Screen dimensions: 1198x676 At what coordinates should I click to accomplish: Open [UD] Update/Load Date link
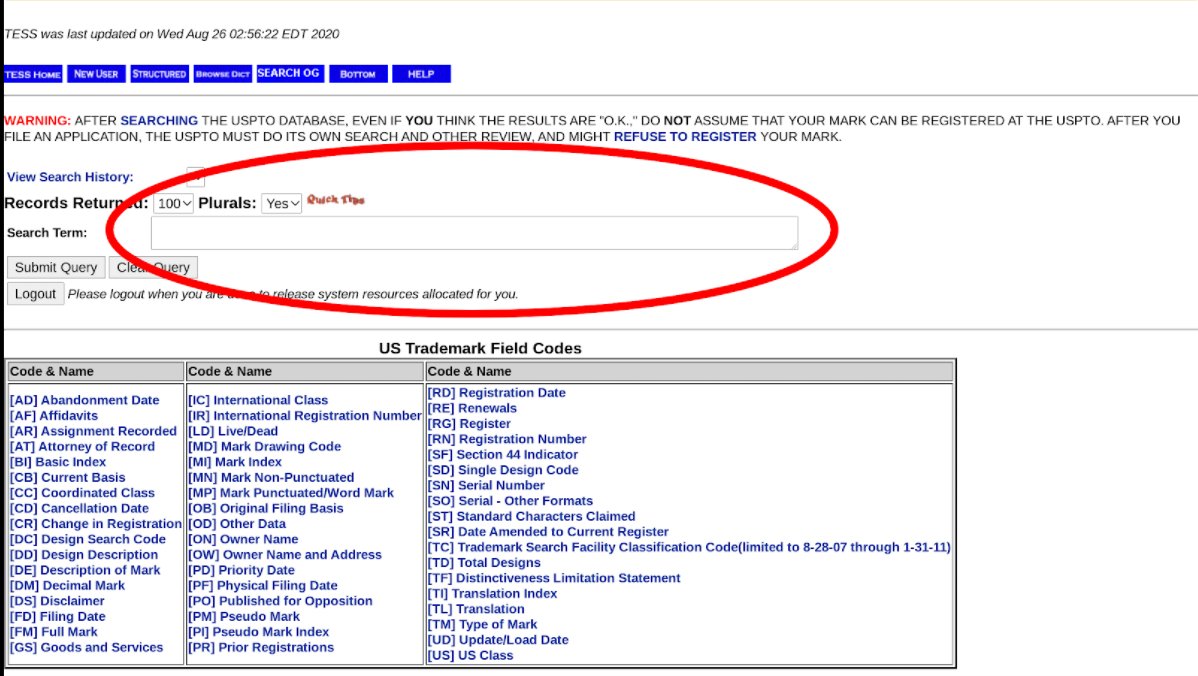(x=497, y=640)
